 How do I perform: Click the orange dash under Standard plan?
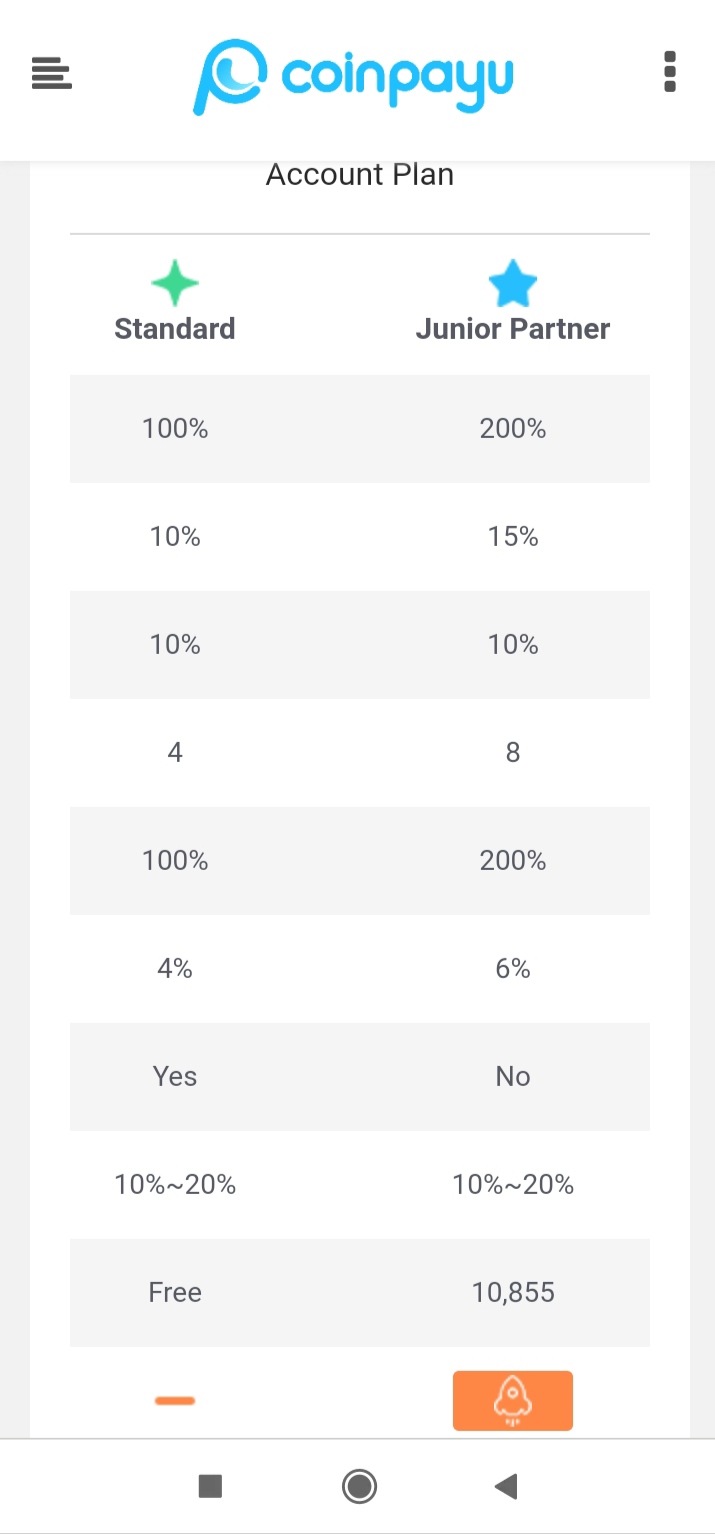point(175,1400)
